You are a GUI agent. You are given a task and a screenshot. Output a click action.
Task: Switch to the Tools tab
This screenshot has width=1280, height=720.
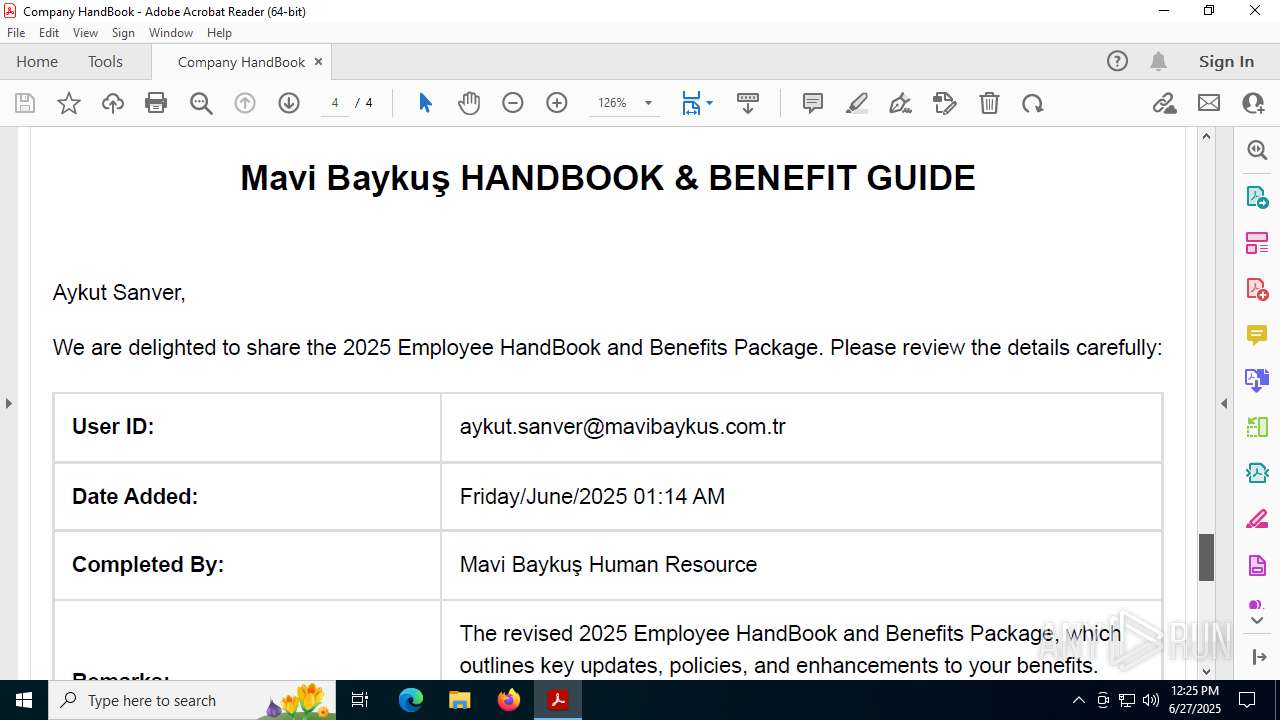[x=105, y=61]
